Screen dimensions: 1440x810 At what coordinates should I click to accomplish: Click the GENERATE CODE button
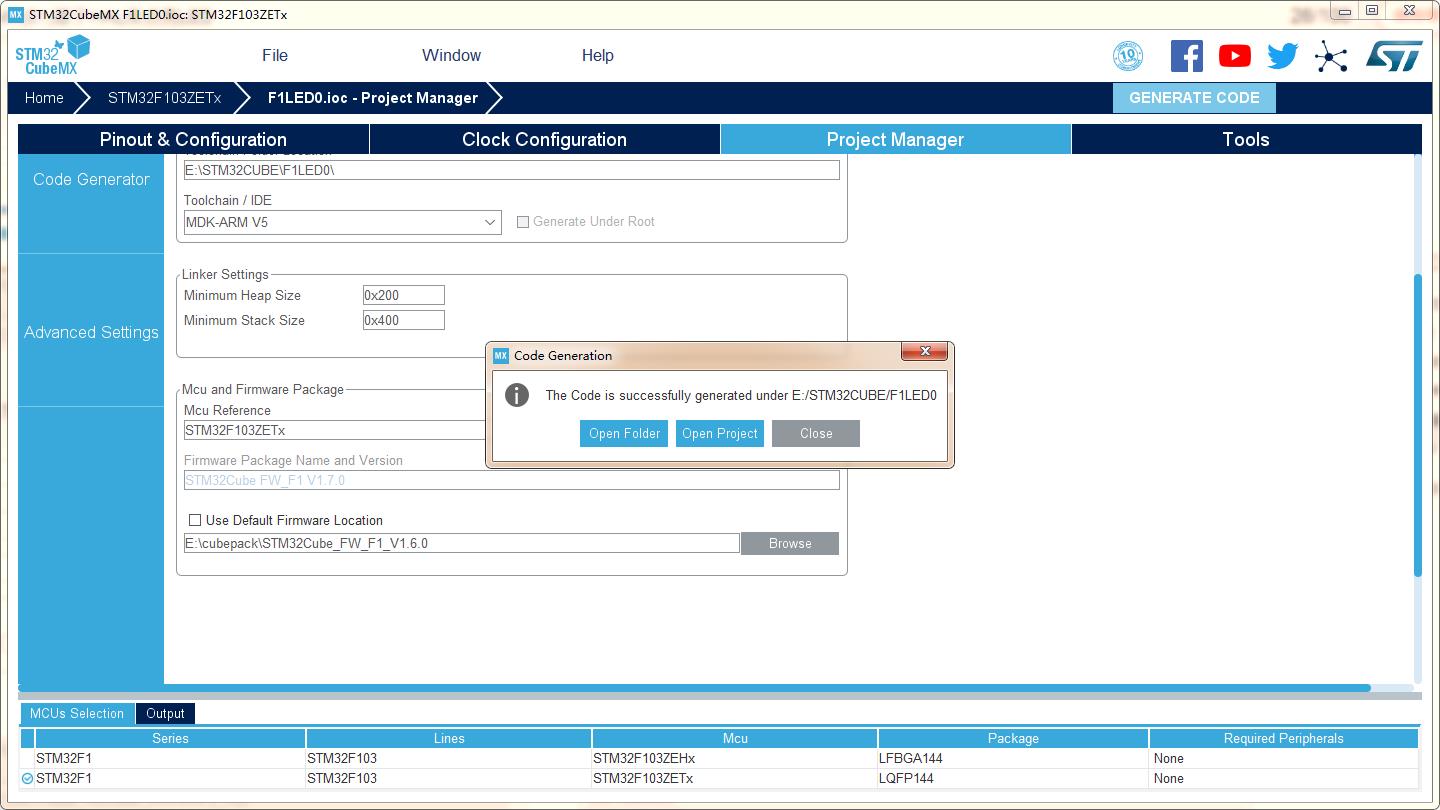click(x=1194, y=98)
